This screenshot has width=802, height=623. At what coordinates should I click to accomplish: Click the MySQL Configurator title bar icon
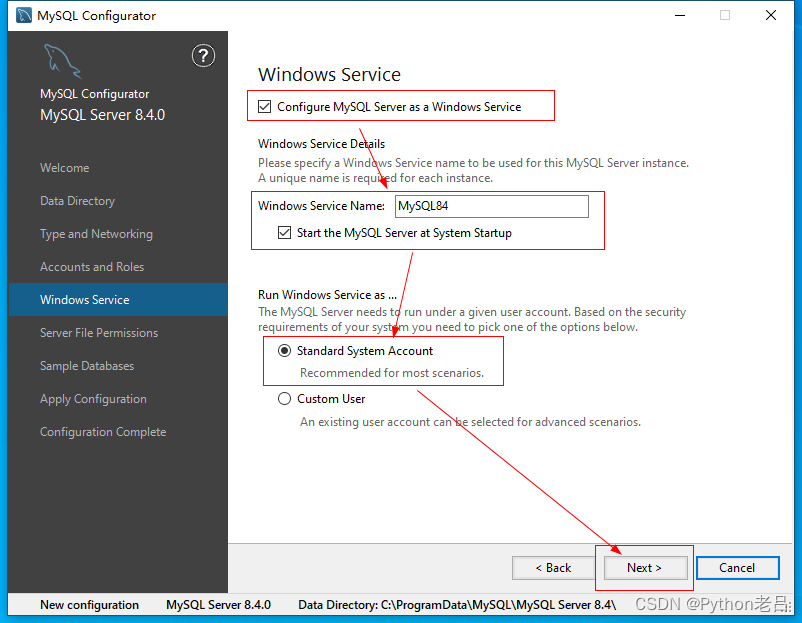pos(24,15)
